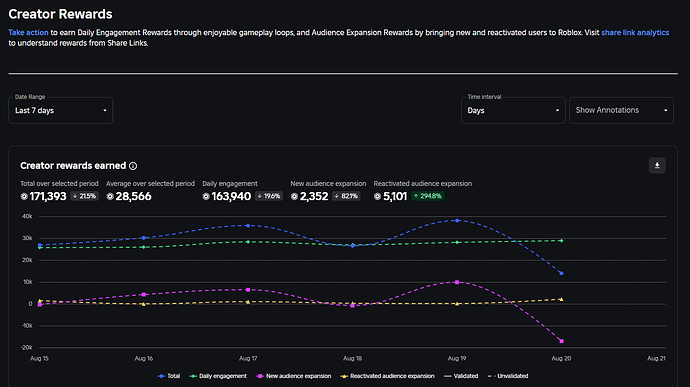Screen dimensions: 690x387
Task: Toggle the Total series in the legend
Action: pyautogui.click(x=169, y=376)
